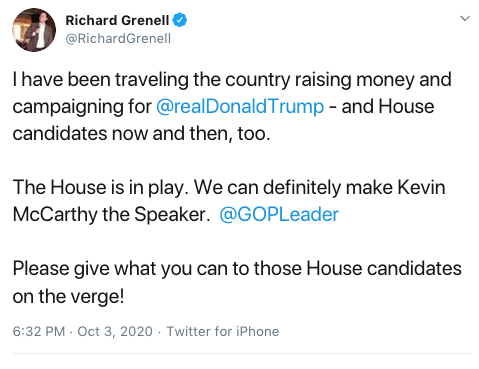Open the @GOPLeader mention link
Screen dimensions: 479x369
point(279,214)
